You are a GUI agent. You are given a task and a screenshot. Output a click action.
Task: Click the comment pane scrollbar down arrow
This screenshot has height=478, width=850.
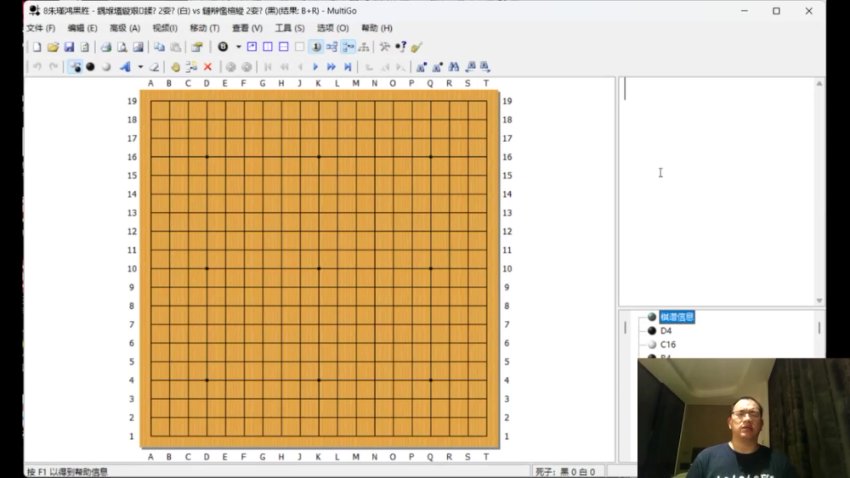(x=819, y=300)
